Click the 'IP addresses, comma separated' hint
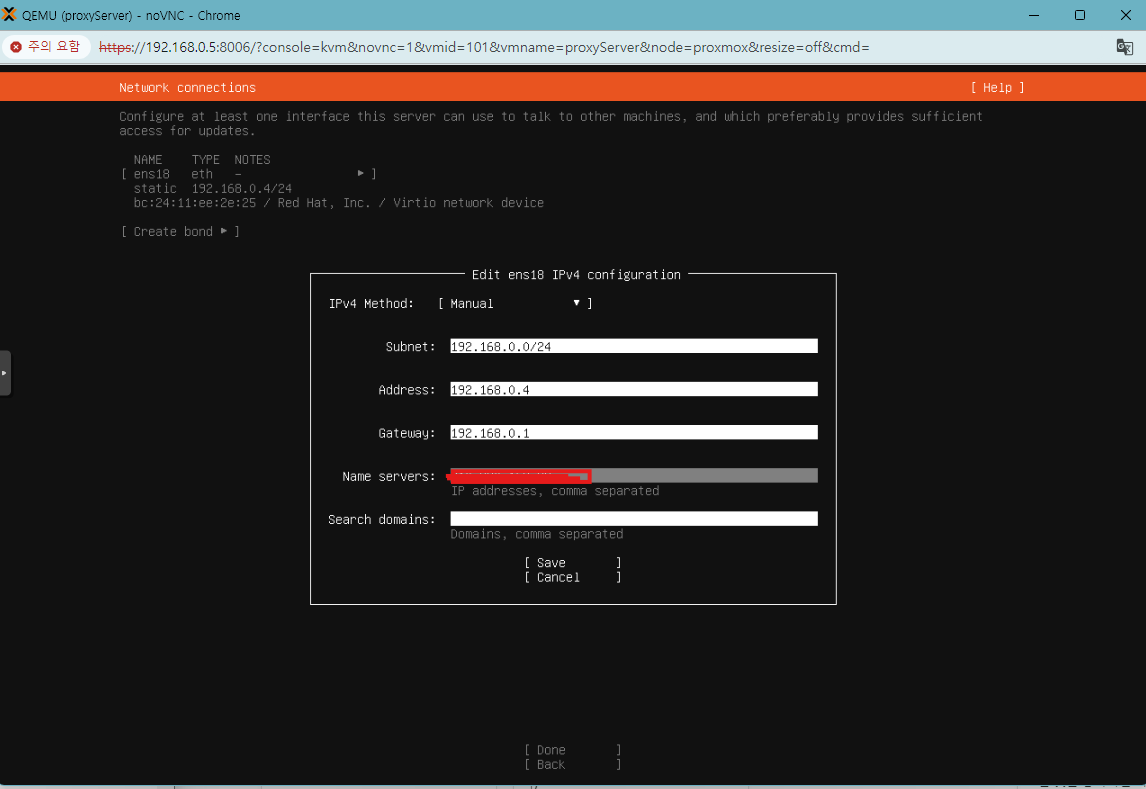The height and width of the screenshot is (789, 1146). (x=555, y=491)
